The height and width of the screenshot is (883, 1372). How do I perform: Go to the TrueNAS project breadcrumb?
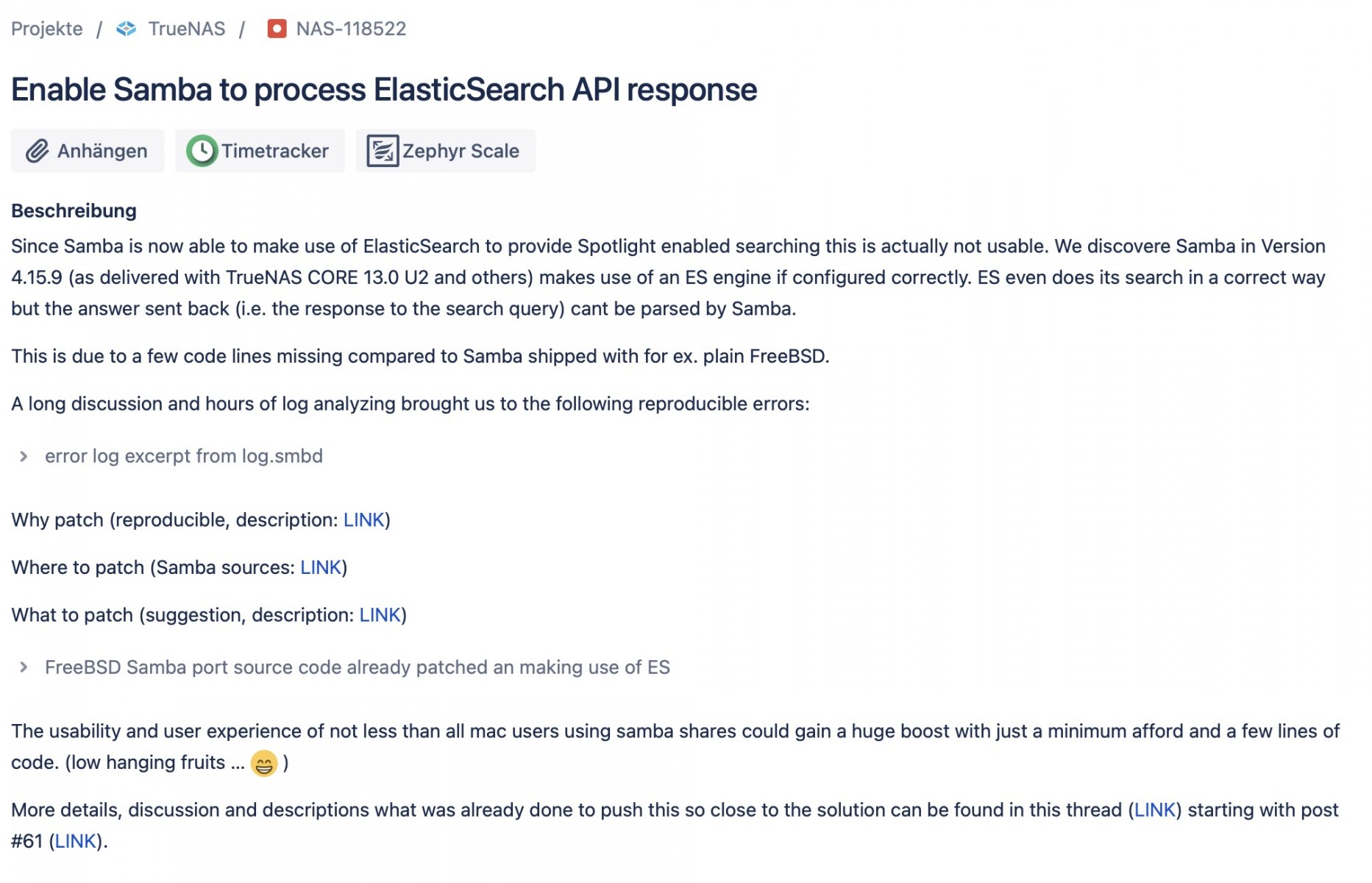tap(187, 29)
